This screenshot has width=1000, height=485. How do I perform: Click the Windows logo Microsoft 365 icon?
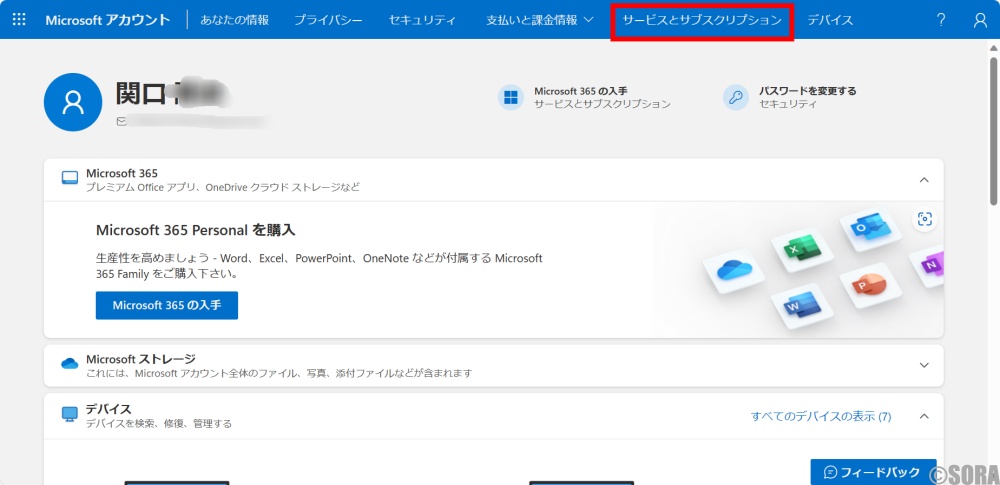[x=510, y=97]
